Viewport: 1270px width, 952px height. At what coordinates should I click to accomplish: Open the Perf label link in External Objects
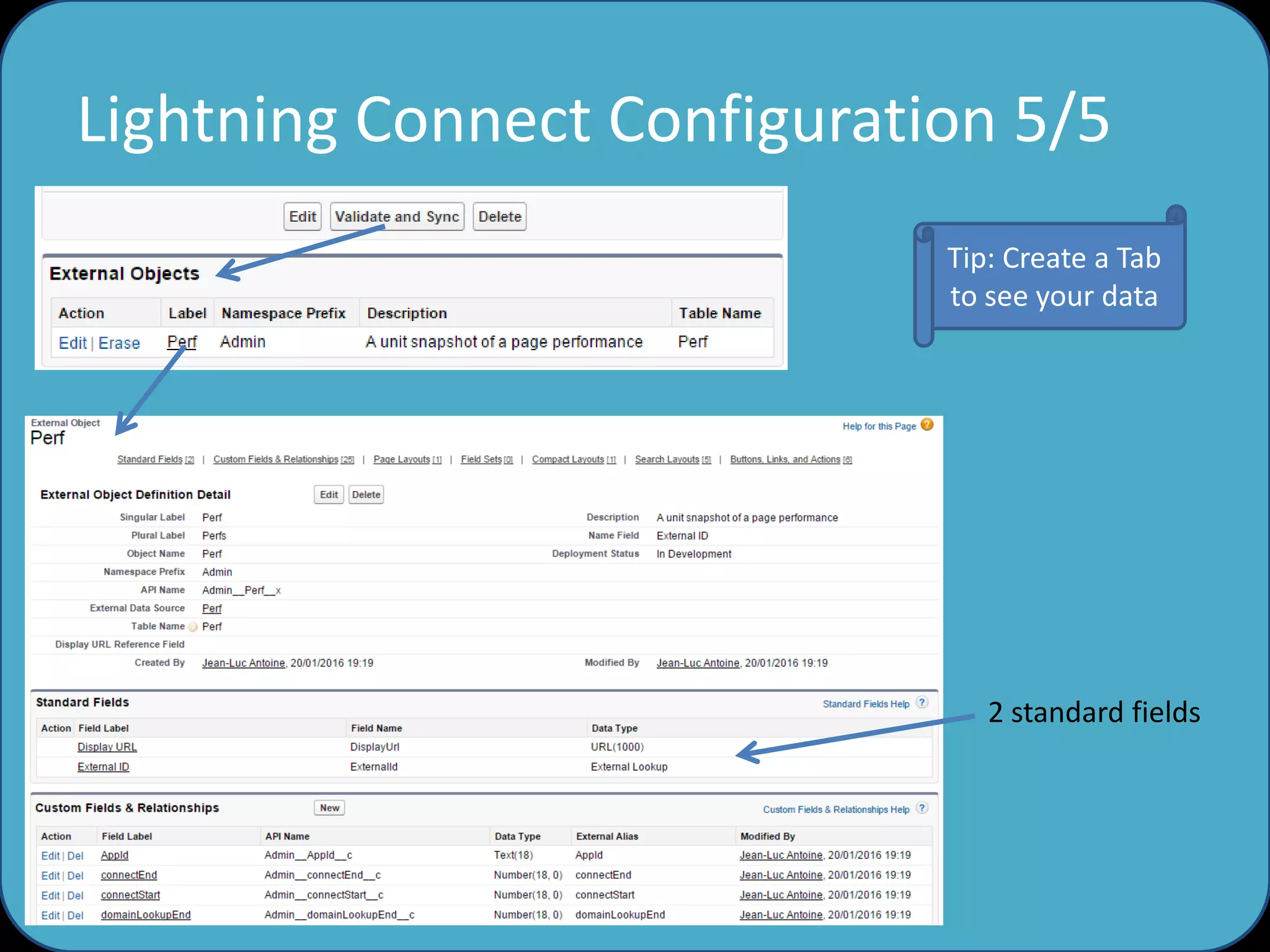pyautogui.click(x=182, y=342)
